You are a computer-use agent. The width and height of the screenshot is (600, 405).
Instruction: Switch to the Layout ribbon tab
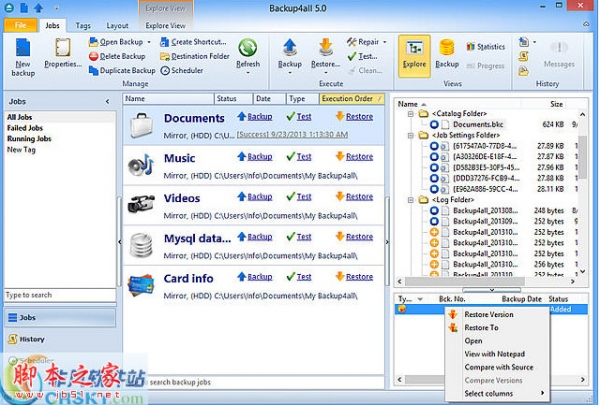click(x=117, y=26)
